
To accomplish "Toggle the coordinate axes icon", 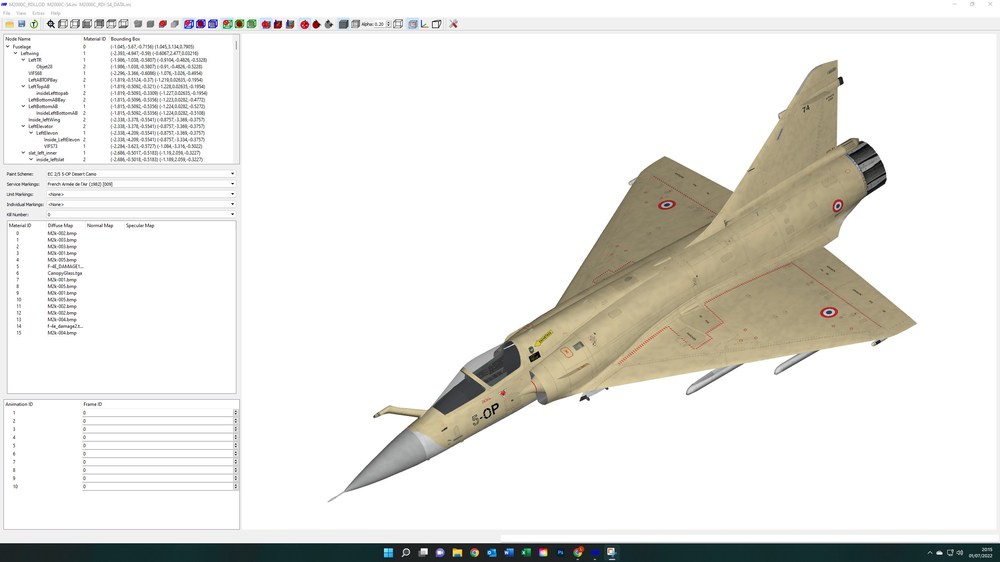I will pyautogui.click(x=425, y=24).
